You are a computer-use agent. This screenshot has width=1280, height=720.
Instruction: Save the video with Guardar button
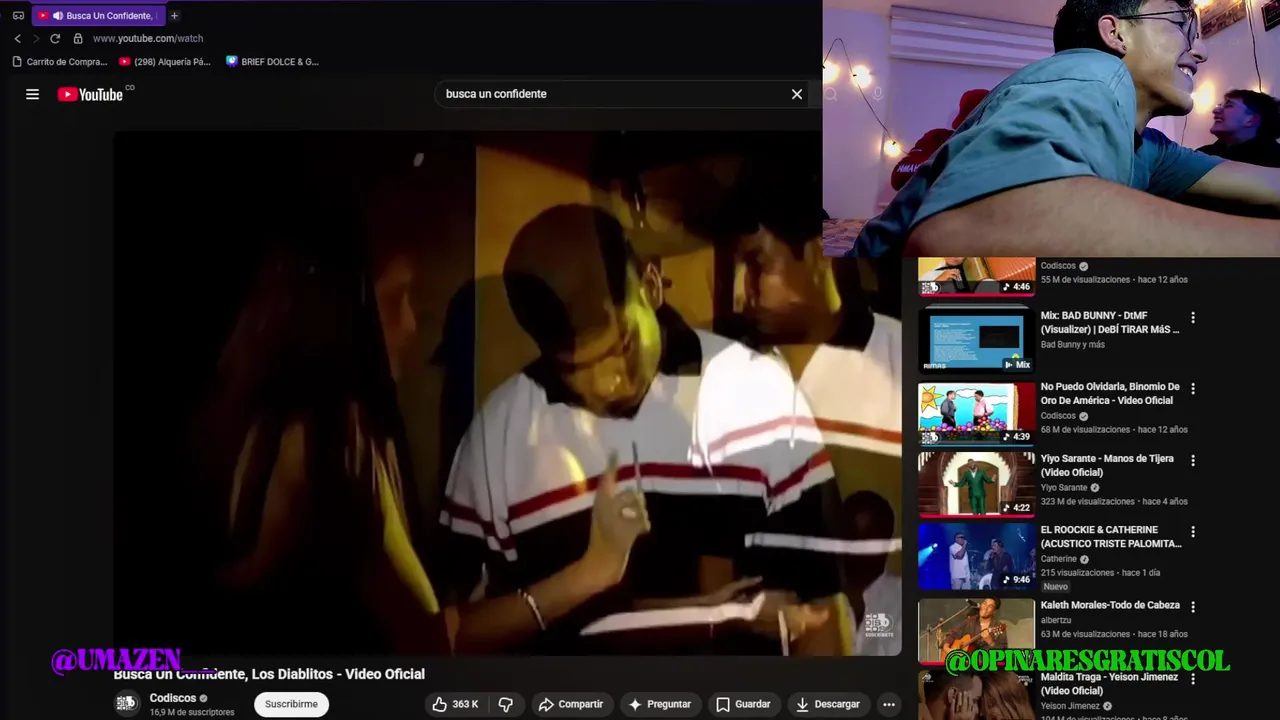pyautogui.click(x=743, y=704)
